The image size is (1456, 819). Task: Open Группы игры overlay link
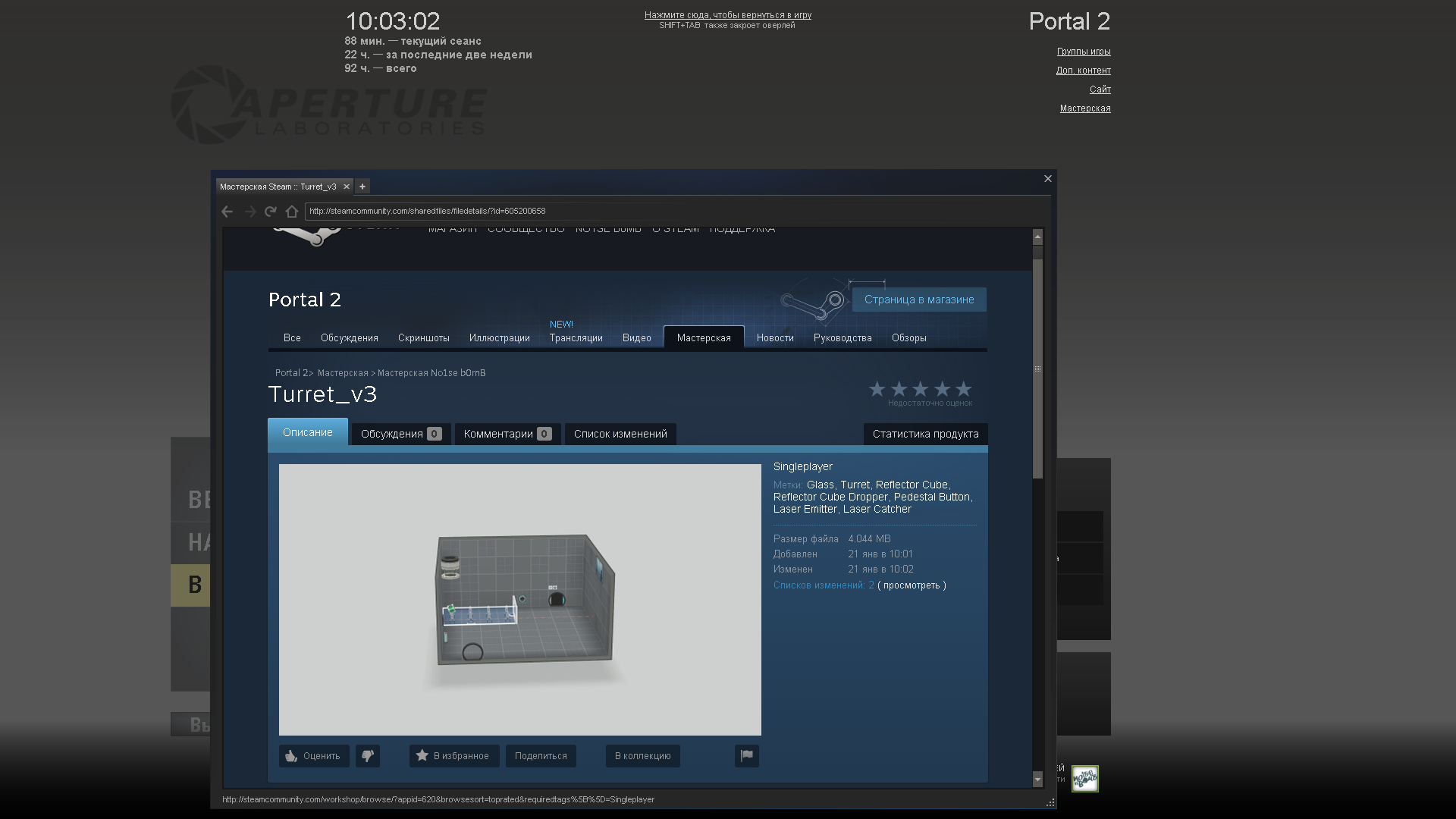1084,52
